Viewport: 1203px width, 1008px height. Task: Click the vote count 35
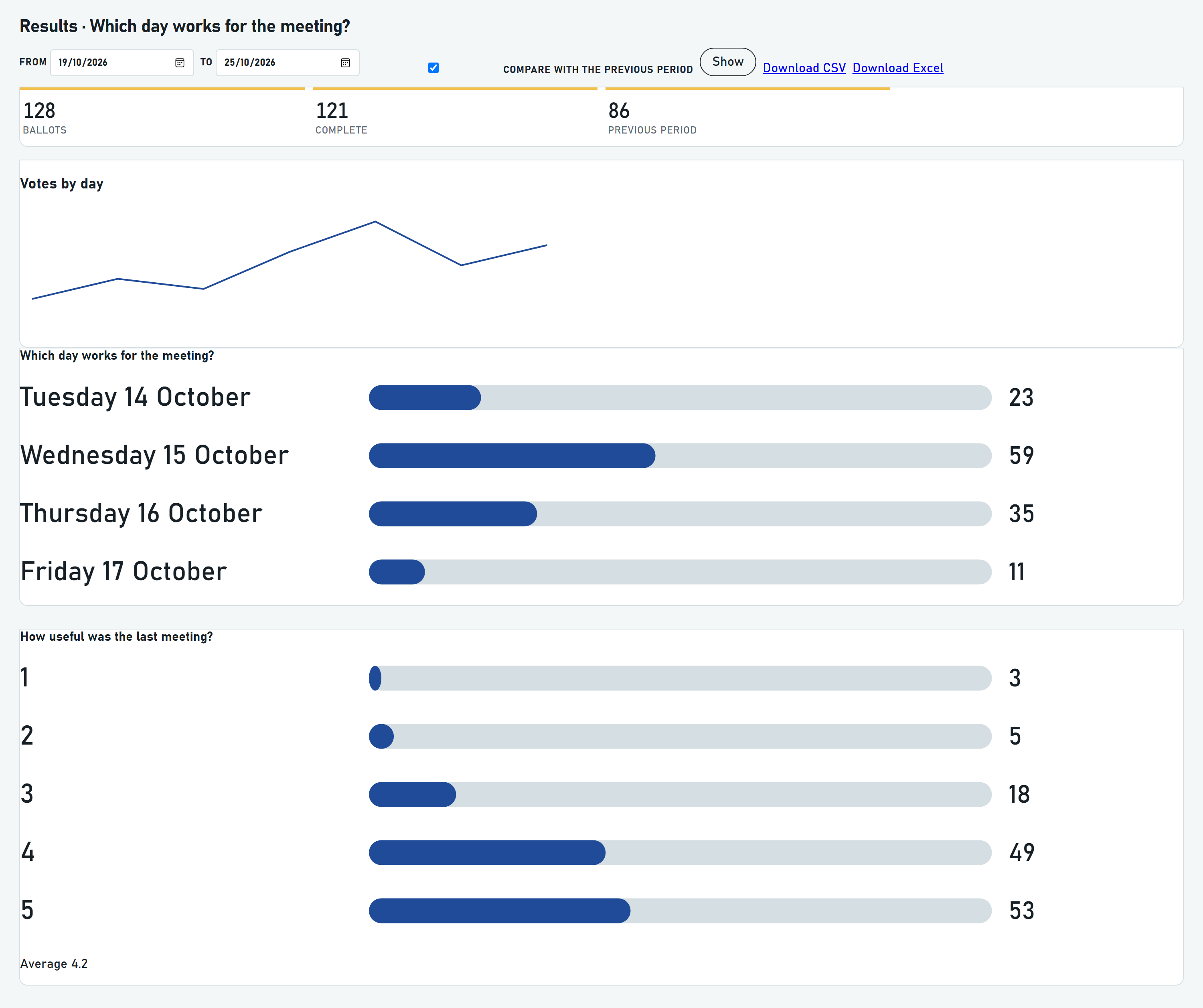[x=1021, y=514]
